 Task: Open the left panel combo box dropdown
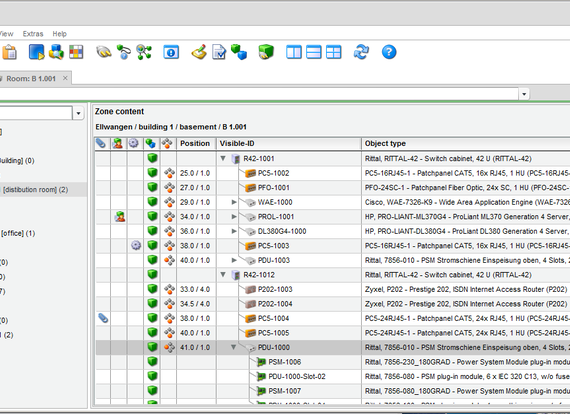[78, 113]
